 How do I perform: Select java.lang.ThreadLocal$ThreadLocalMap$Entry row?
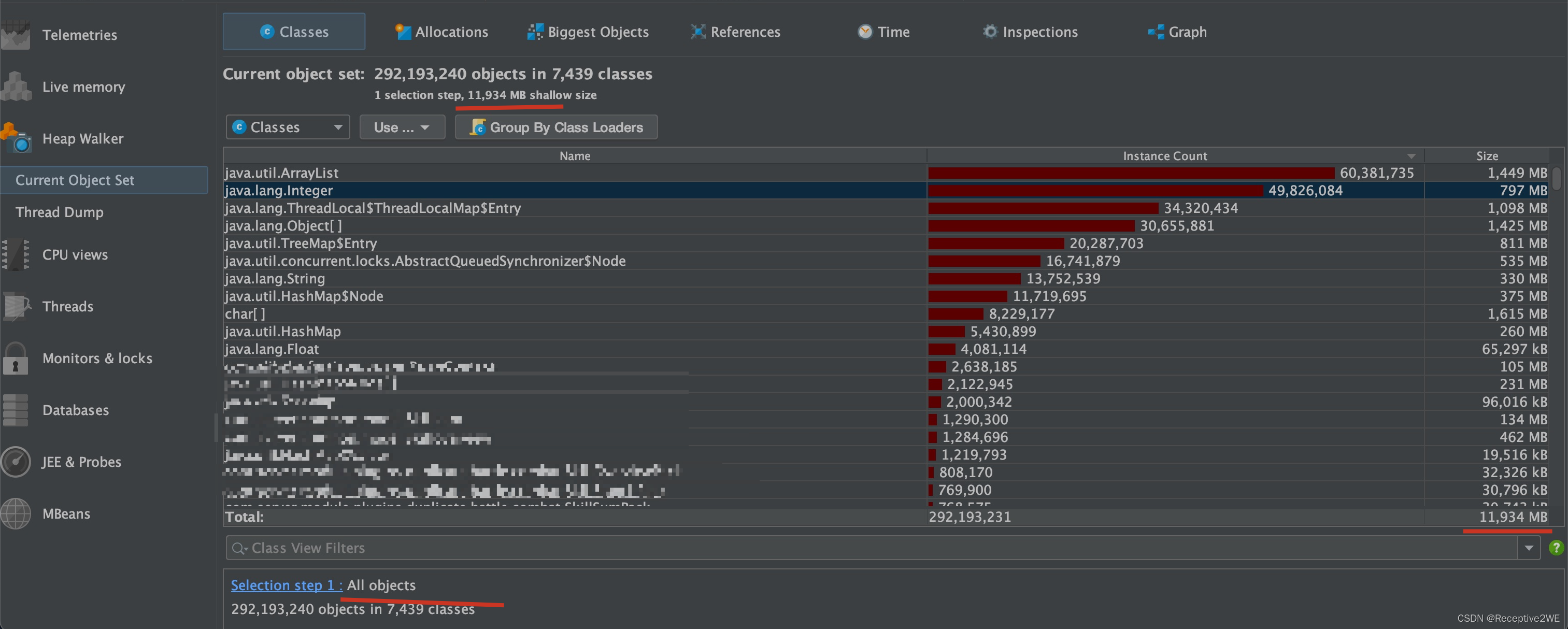pos(886,208)
